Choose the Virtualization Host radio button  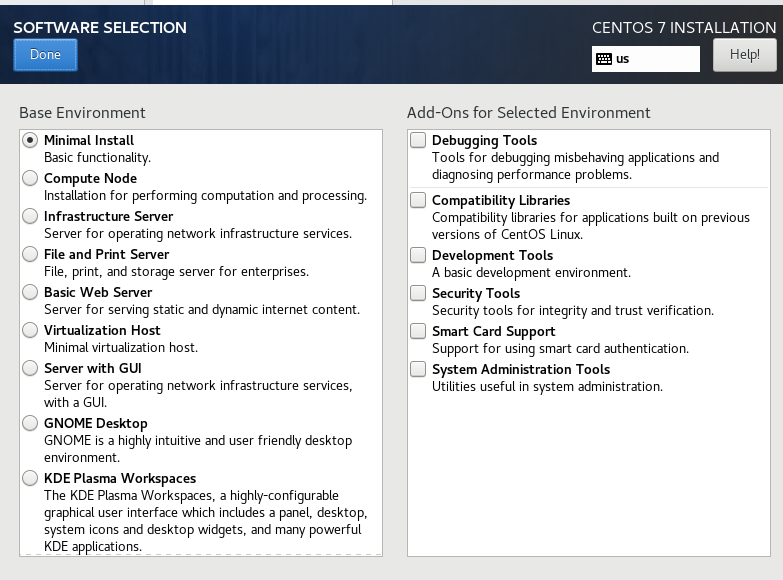[30, 331]
